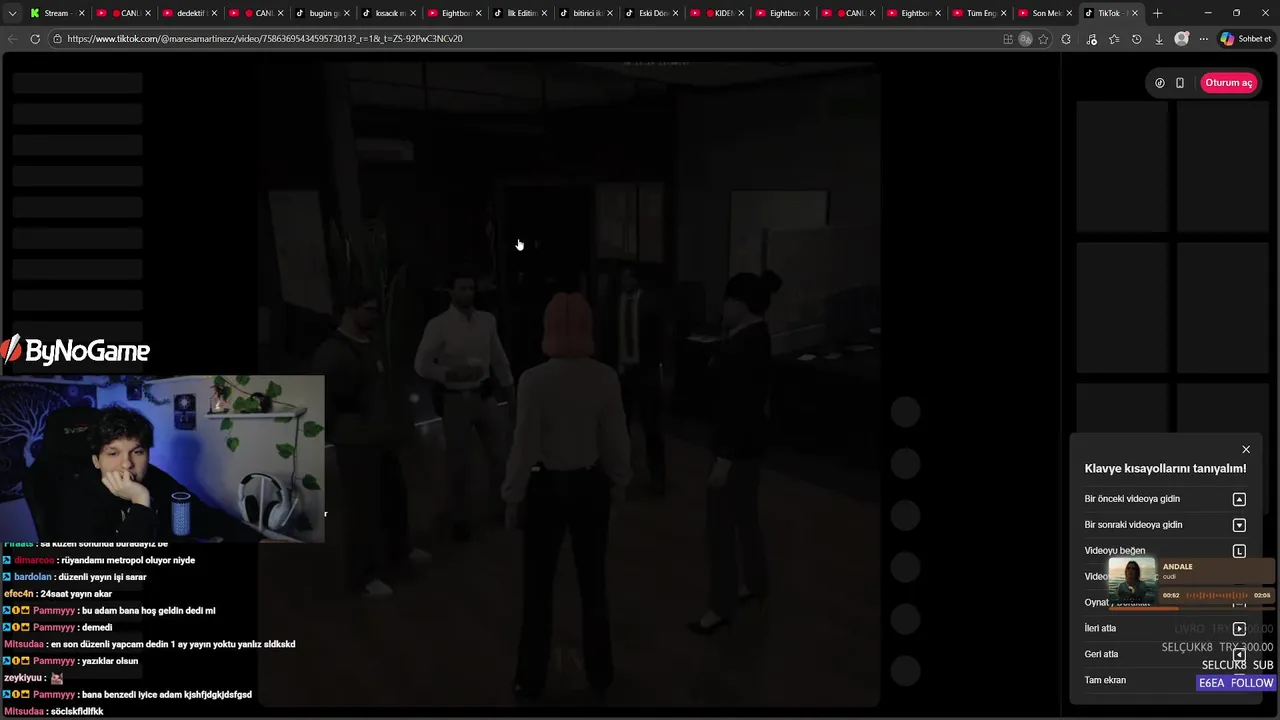
Task: Close the Stream tab
Action: pyautogui.click(x=82, y=13)
